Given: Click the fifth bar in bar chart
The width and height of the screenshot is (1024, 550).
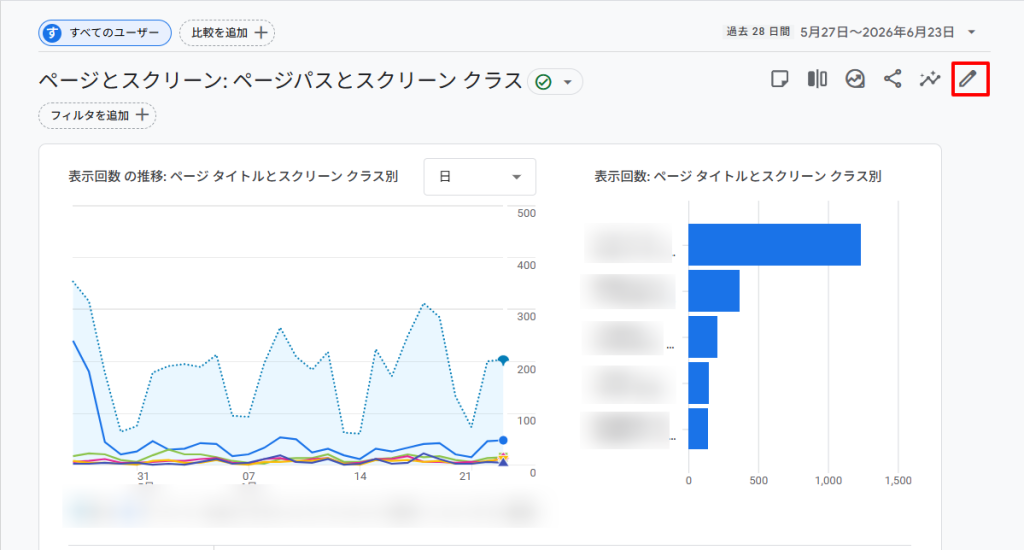Looking at the screenshot, I should coord(698,429).
